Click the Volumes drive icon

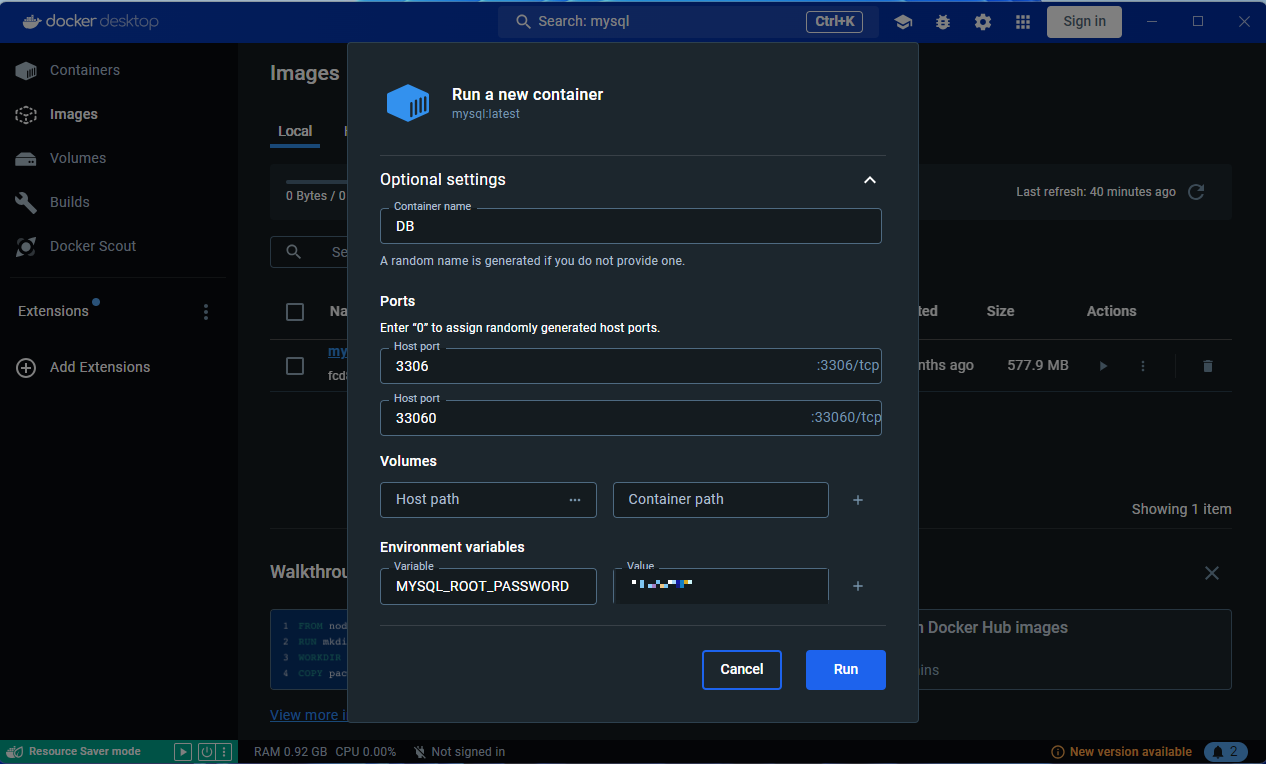[26, 158]
